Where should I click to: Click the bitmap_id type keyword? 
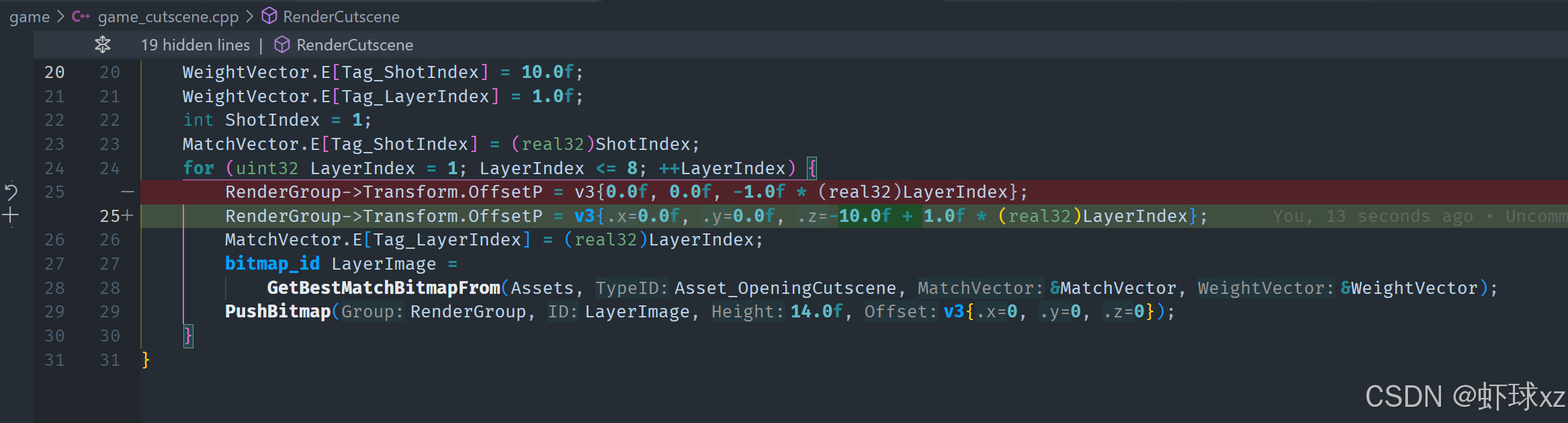coord(272,264)
